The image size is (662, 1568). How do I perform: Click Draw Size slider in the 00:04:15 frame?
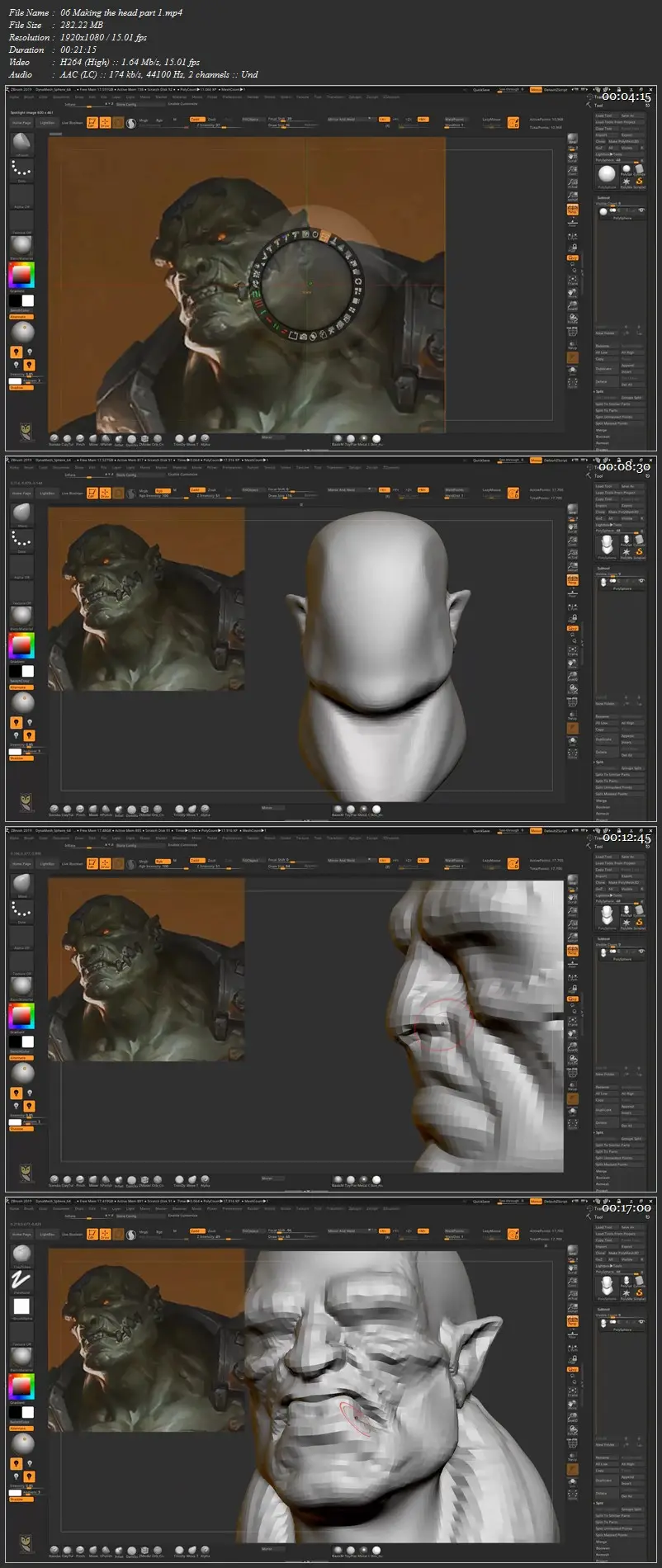(293, 125)
